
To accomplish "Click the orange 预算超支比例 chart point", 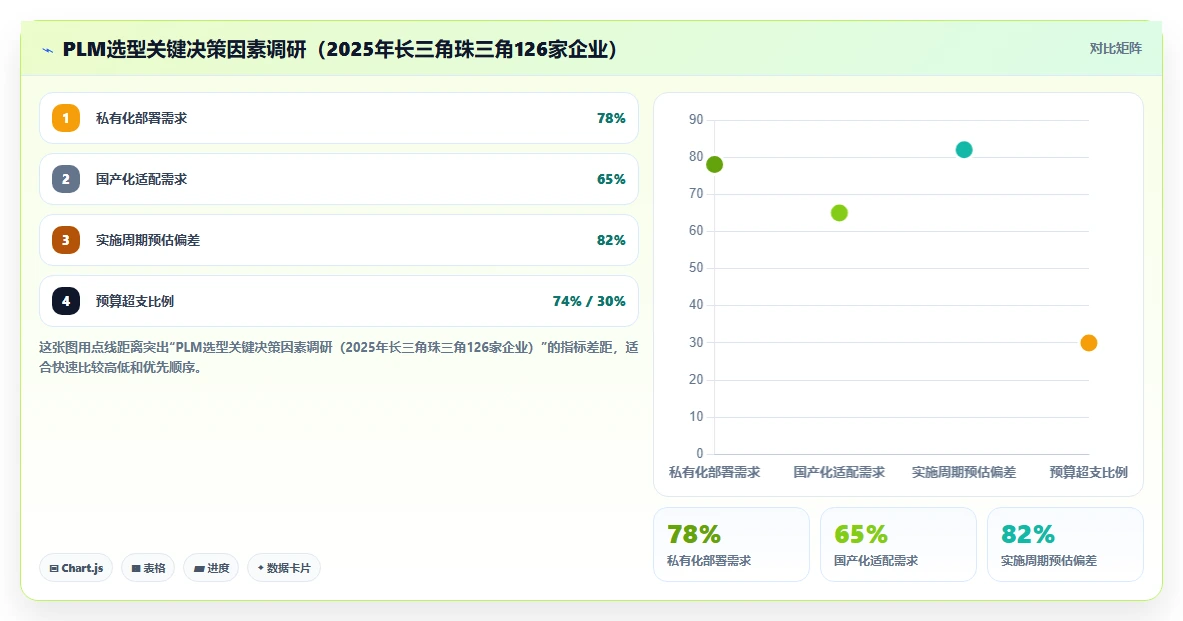I will click(x=1089, y=343).
